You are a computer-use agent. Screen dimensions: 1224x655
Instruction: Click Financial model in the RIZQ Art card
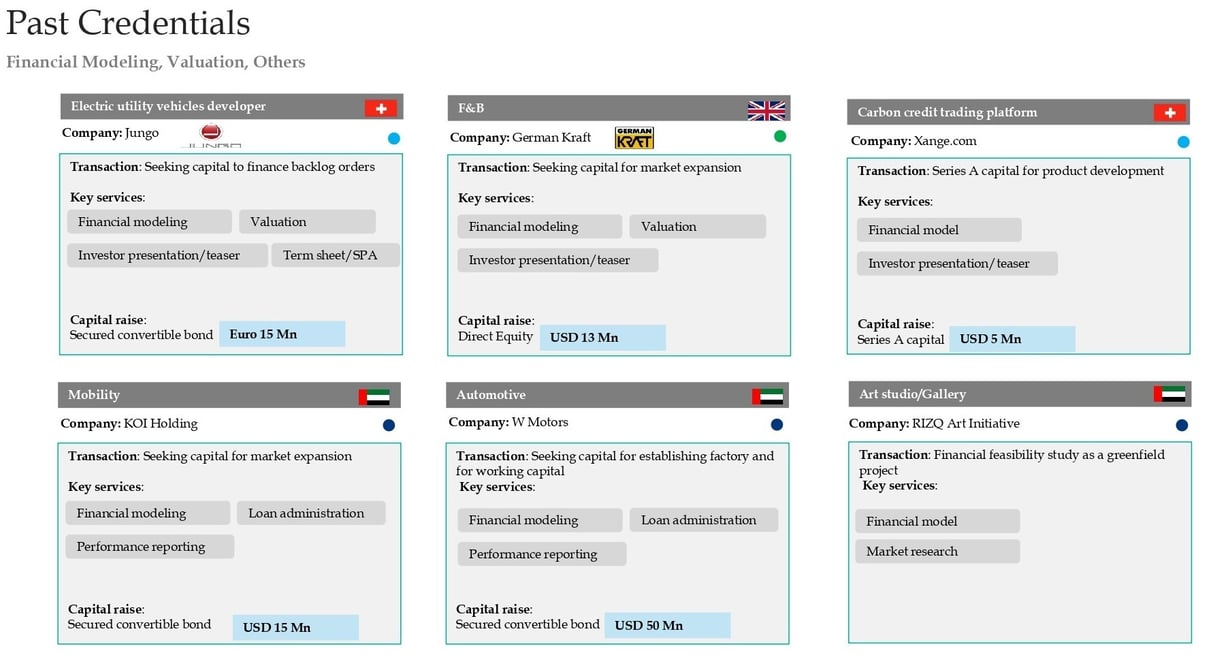point(937,521)
